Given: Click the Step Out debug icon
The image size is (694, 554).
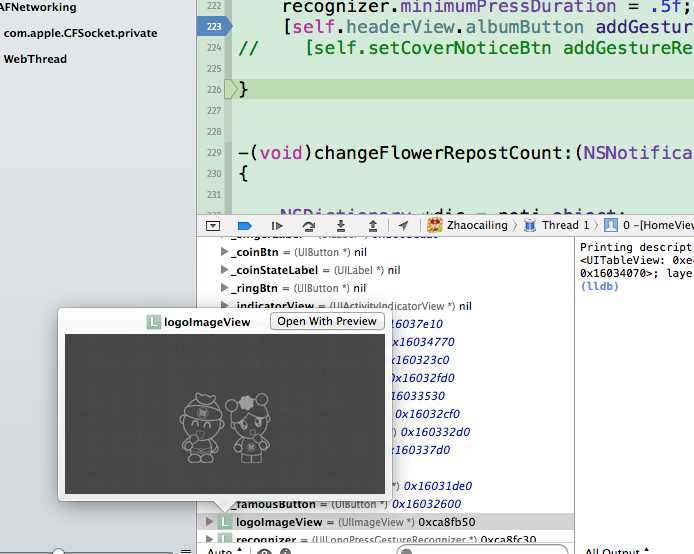Looking at the screenshot, I should (373, 226).
